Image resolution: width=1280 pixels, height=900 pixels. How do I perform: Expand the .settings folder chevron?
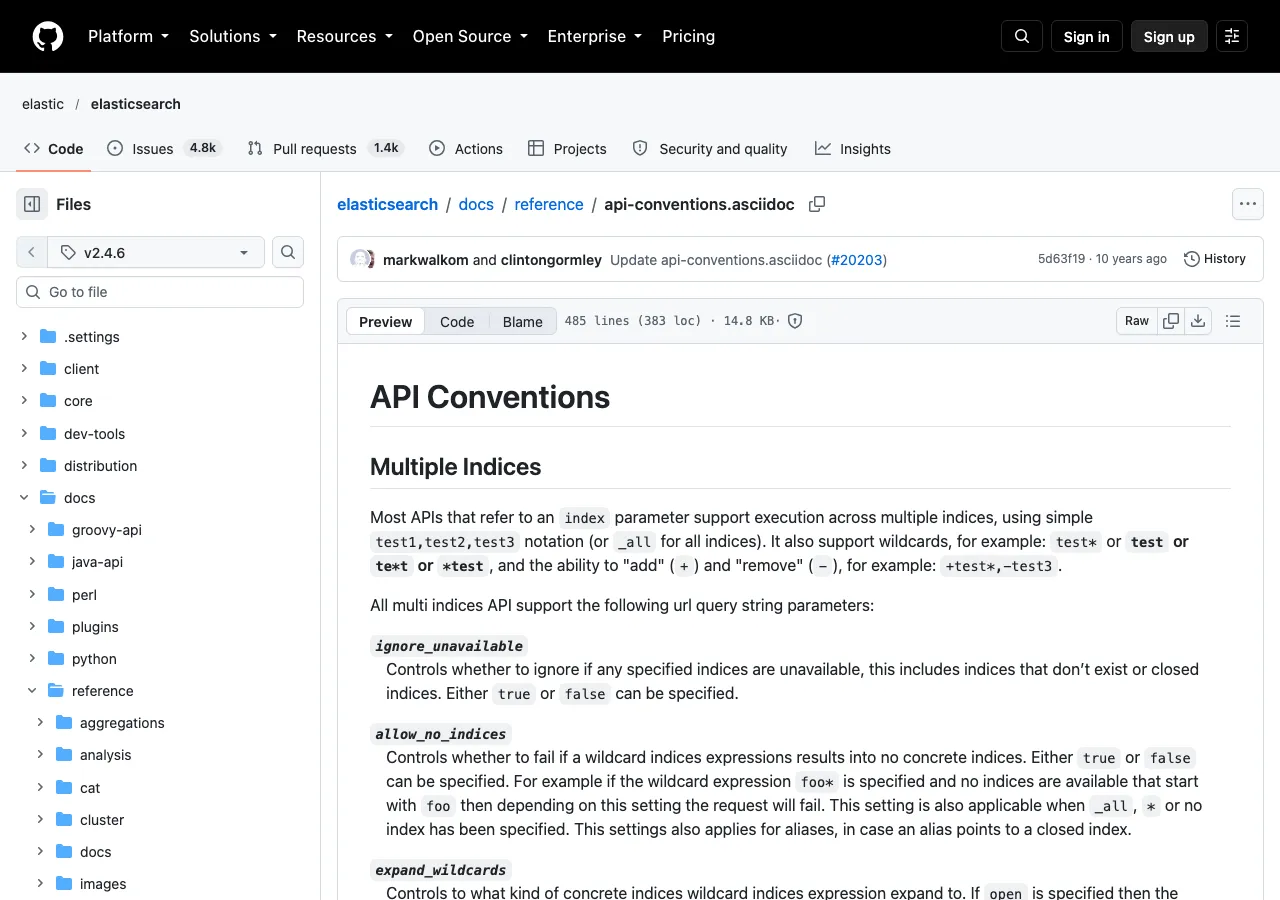coord(24,337)
